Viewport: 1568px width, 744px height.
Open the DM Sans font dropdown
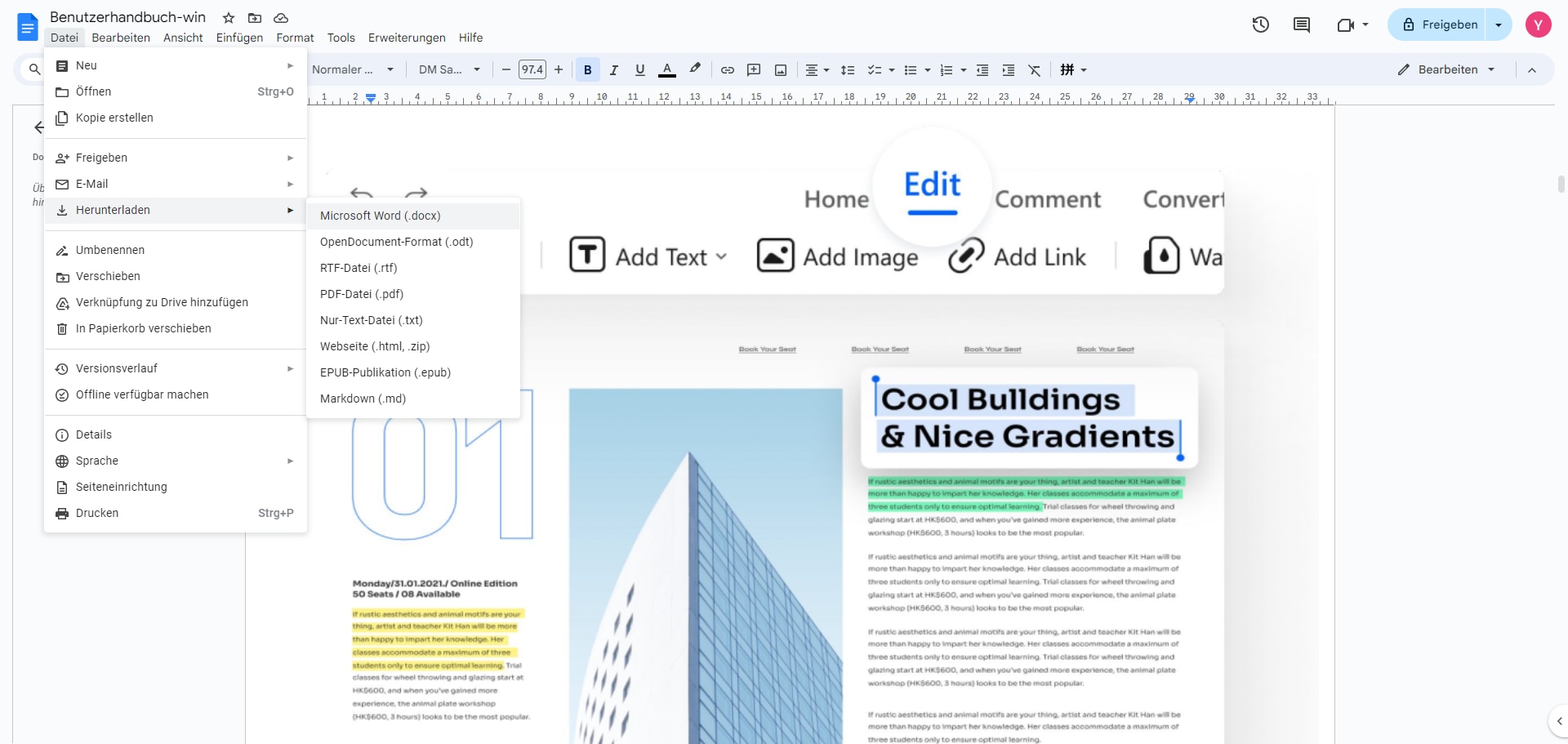click(x=449, y=70)
